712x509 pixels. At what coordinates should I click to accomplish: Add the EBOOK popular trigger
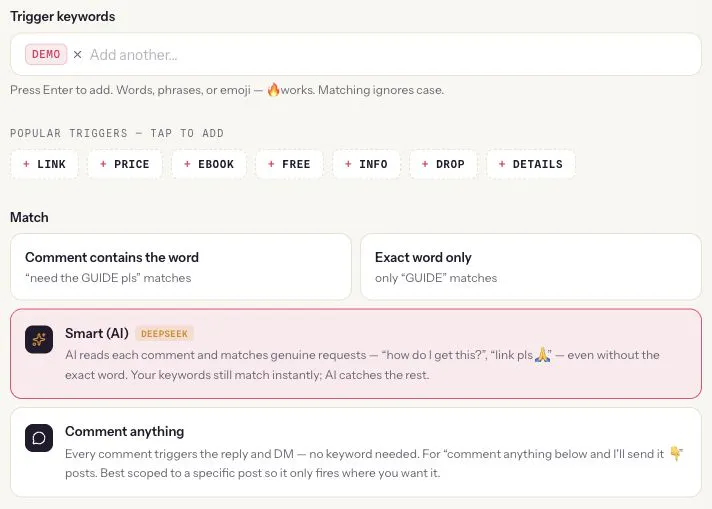pyautogui.click(x=209, y=164)
